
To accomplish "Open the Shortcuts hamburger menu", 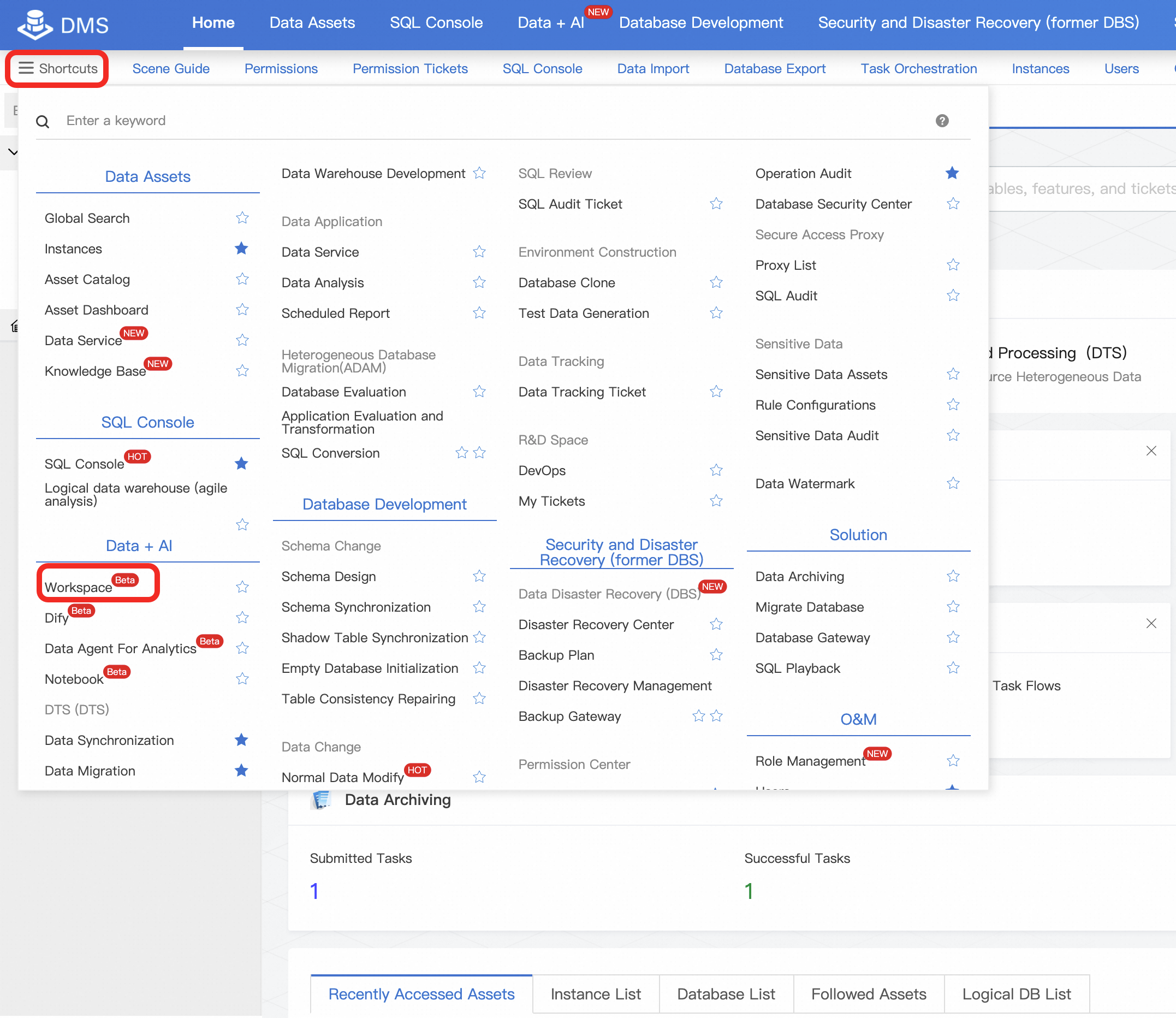I will tap(57, 68).
